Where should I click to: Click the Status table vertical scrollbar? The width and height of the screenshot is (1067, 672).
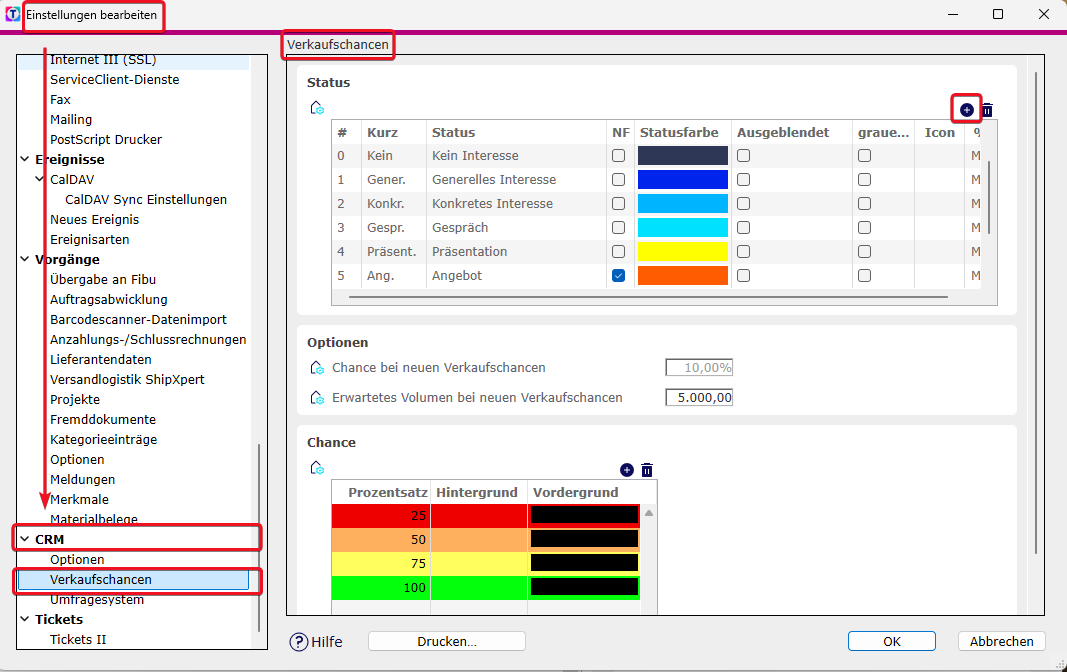click(x=989, y=197)
